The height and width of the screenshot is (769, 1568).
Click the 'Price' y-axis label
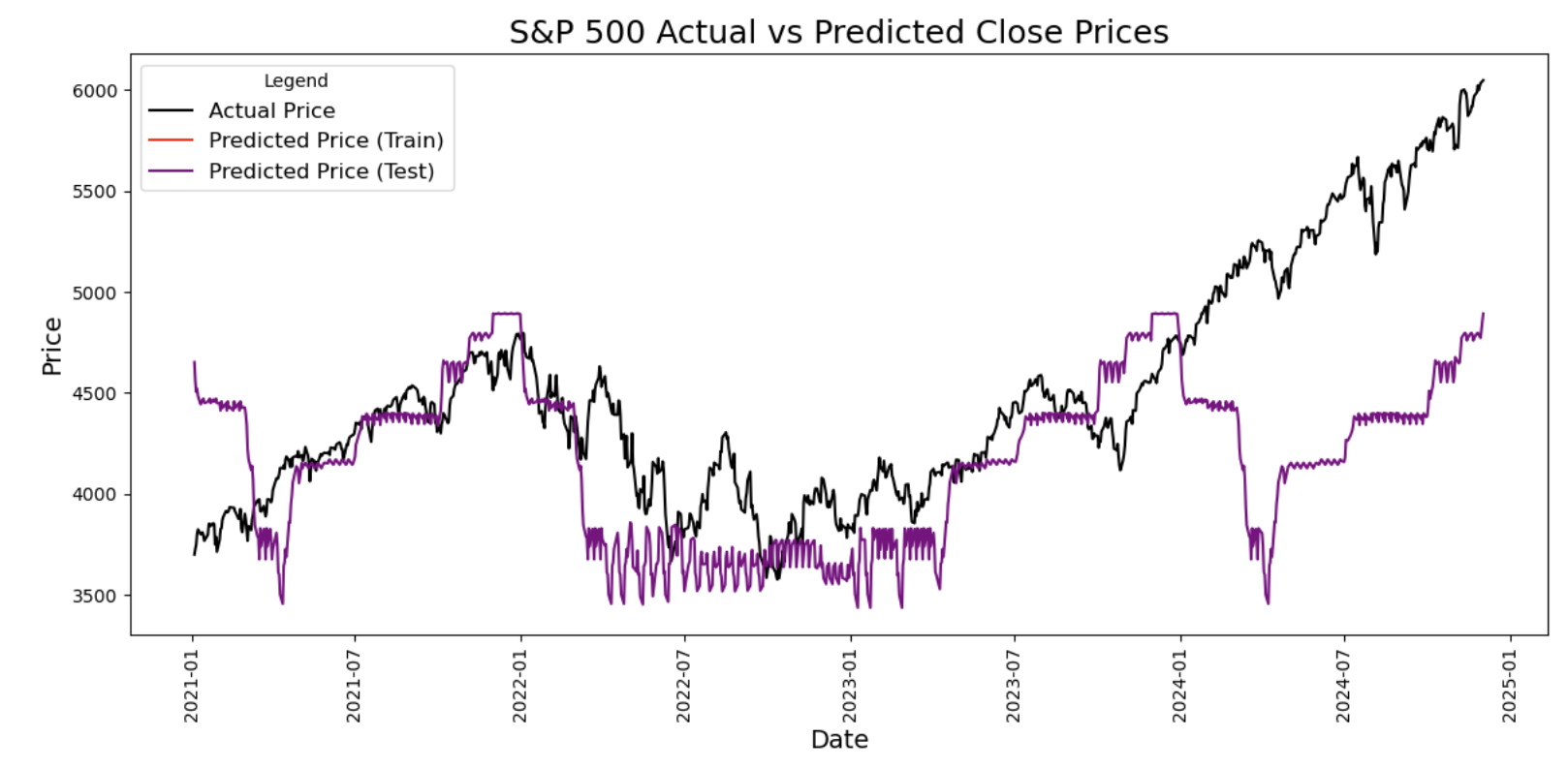52,346
